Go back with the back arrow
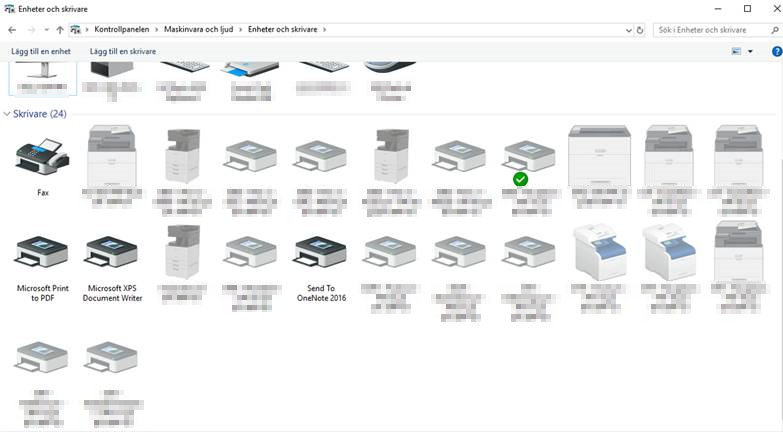Image resolution: width=783 pixels, height=432 pixels. pos(12,30)
